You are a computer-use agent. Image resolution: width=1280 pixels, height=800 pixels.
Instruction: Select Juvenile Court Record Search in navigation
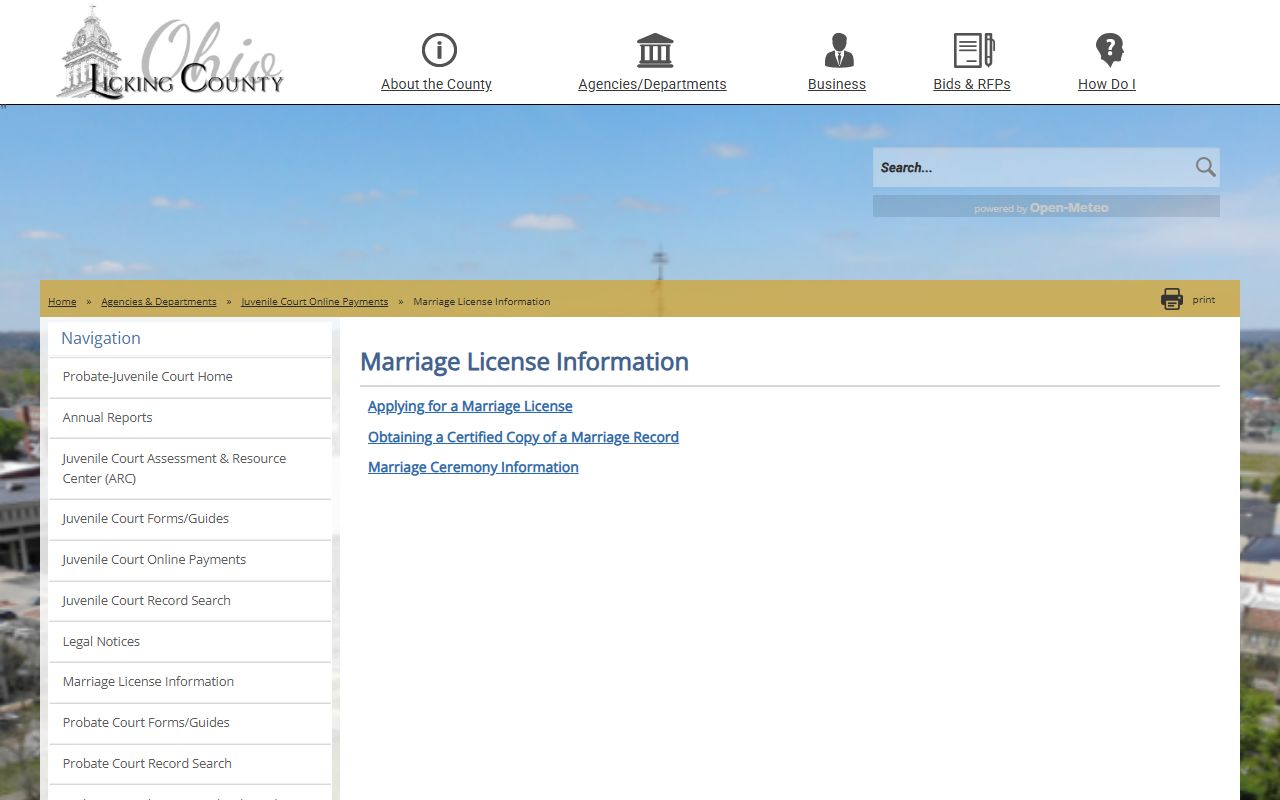(190, 601)
